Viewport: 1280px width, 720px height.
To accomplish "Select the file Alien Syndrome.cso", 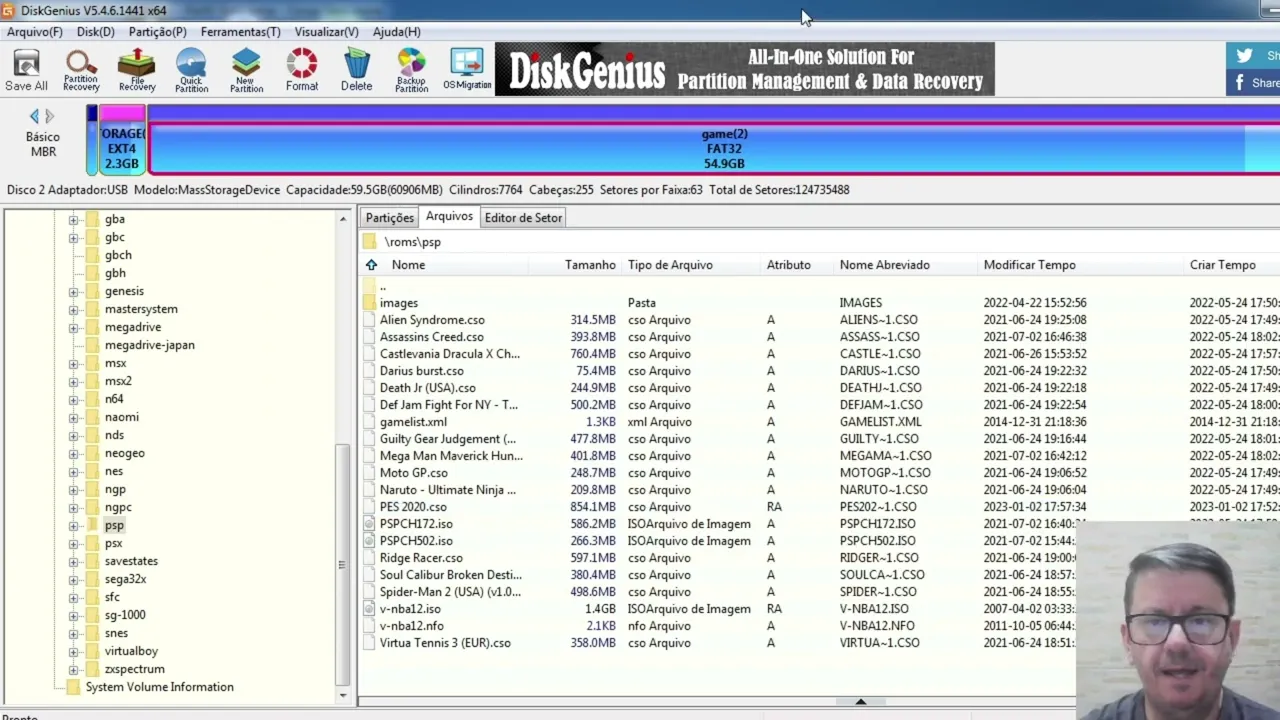I will (432, 320).
